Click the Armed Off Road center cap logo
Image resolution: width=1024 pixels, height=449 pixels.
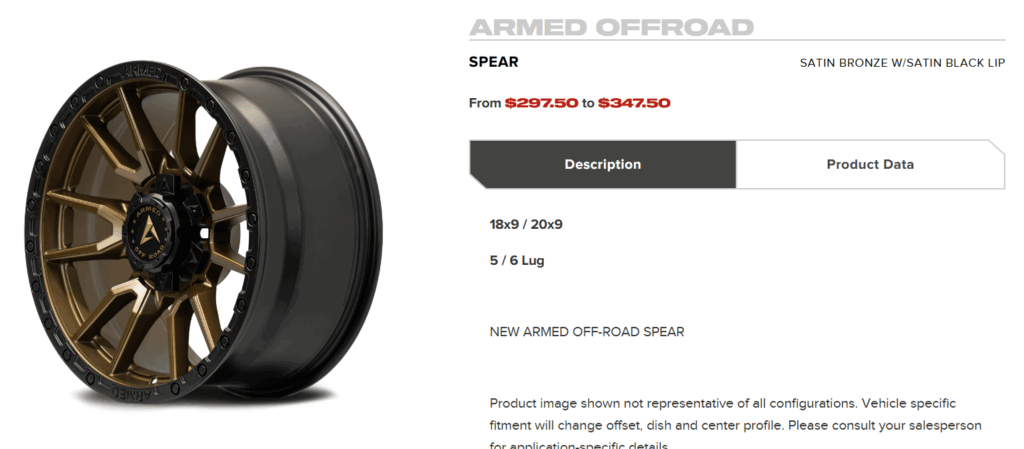tap(148, 232)
